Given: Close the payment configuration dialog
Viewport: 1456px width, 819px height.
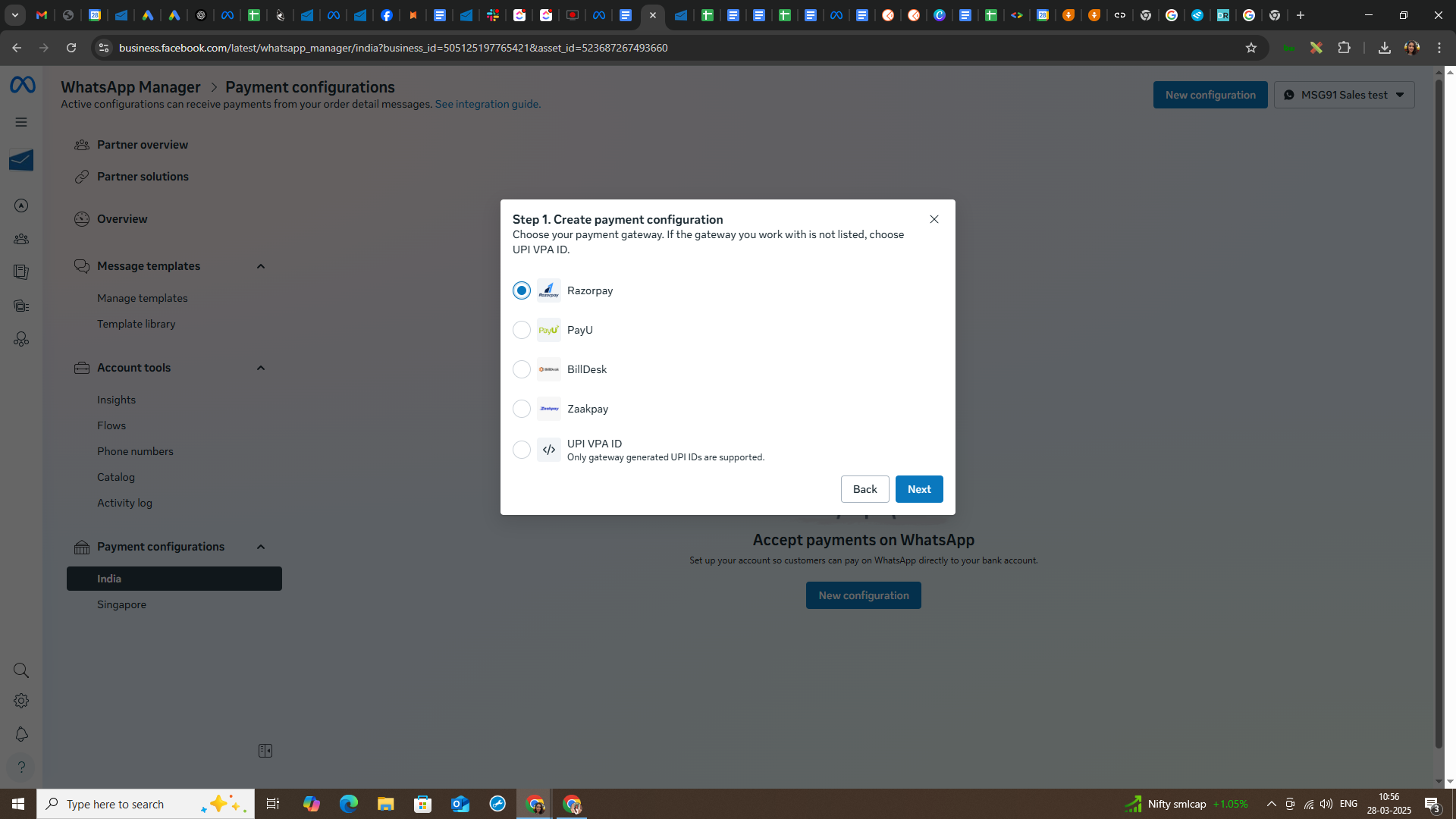Looking at the screenshot, I should click(934, 219).
